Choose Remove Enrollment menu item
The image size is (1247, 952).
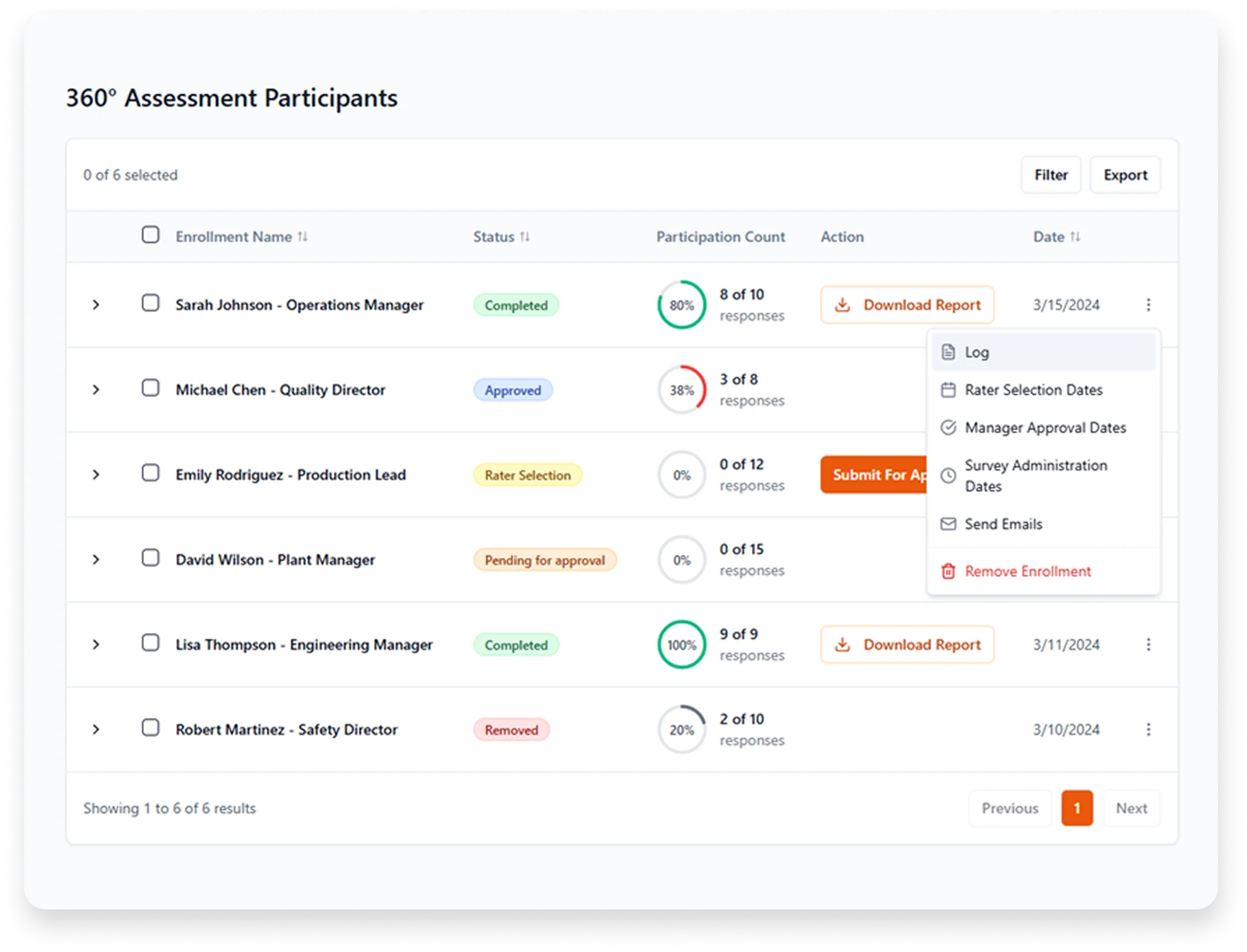[x=1044, y=571]
